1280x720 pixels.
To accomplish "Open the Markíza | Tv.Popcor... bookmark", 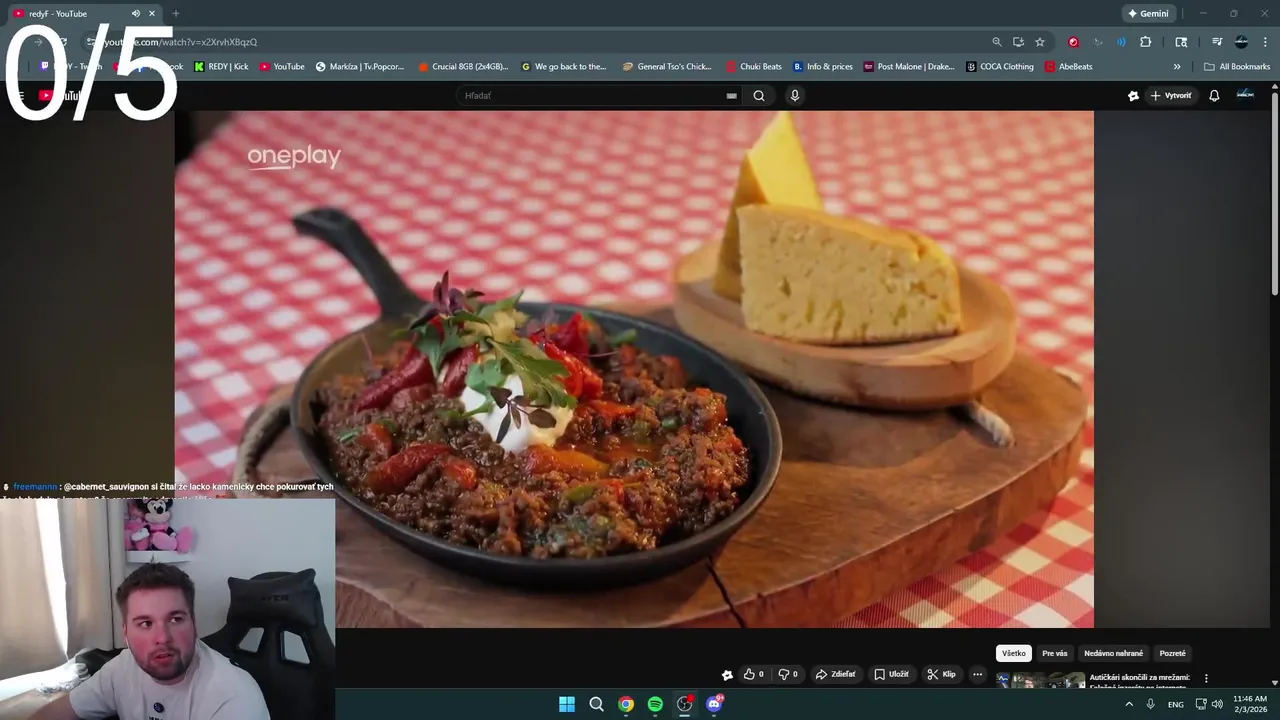I will [360, 67].
